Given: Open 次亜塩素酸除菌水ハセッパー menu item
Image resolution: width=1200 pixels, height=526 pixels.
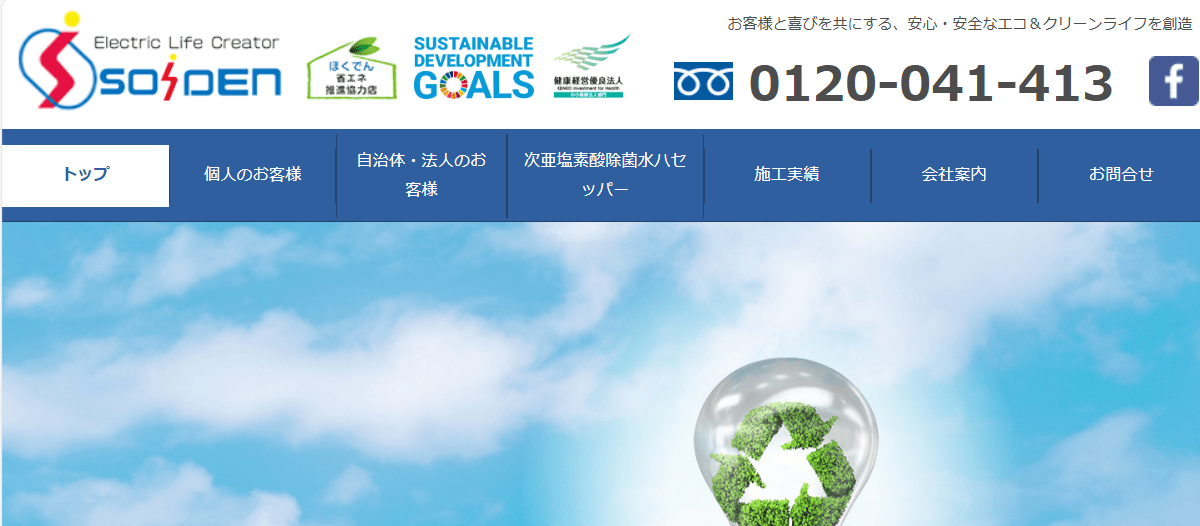Looking at the screenshot, I should point(605,175).
